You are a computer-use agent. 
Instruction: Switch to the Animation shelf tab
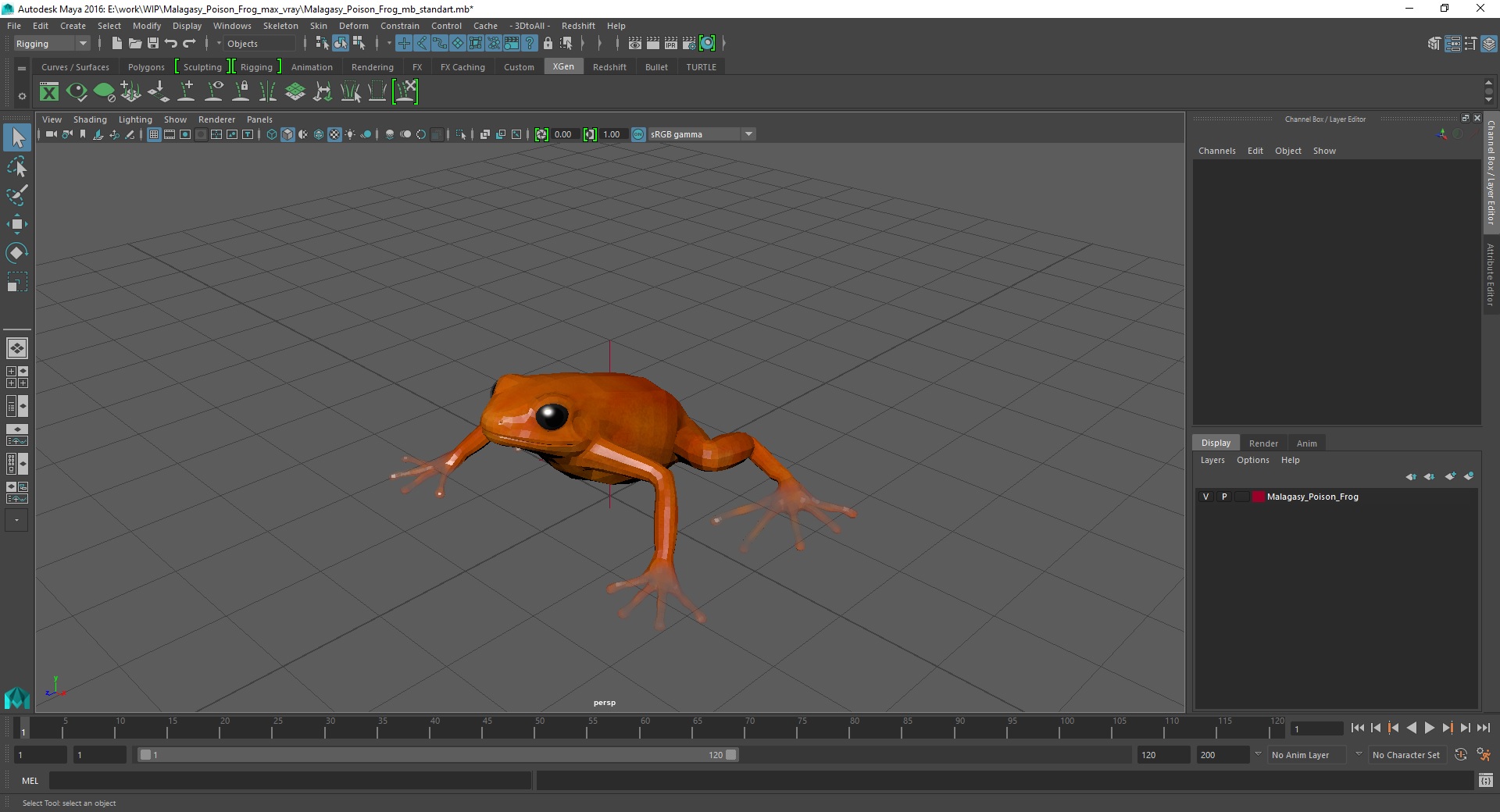click(312, 67)
